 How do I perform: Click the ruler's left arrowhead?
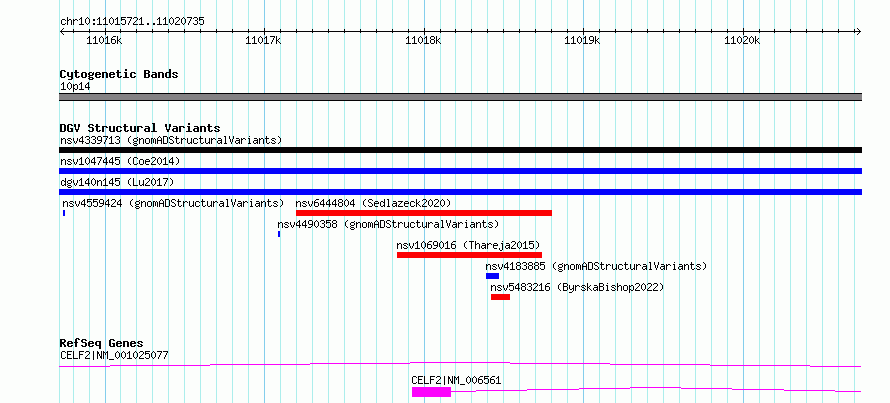point(62,32)
